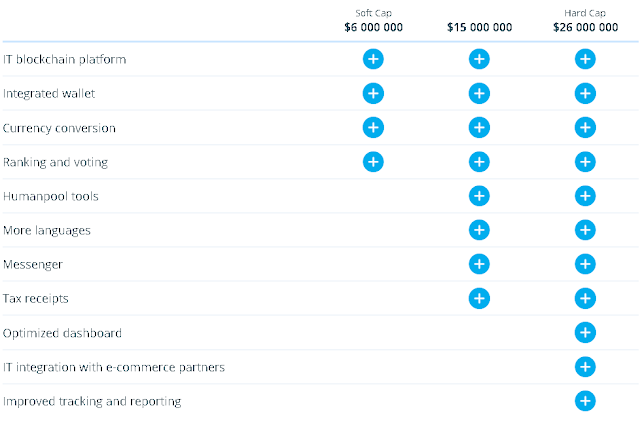Image resolution: width=640 pixels, height=431 pixels.
Task: Click the $15 000 000 column header
Action: (480, 27)
